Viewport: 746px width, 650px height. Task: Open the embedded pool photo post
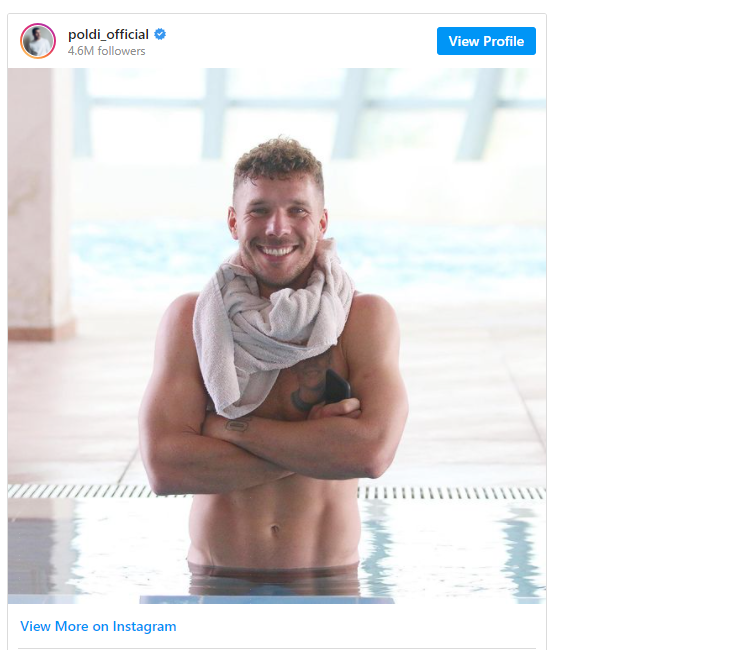point(277,336)
